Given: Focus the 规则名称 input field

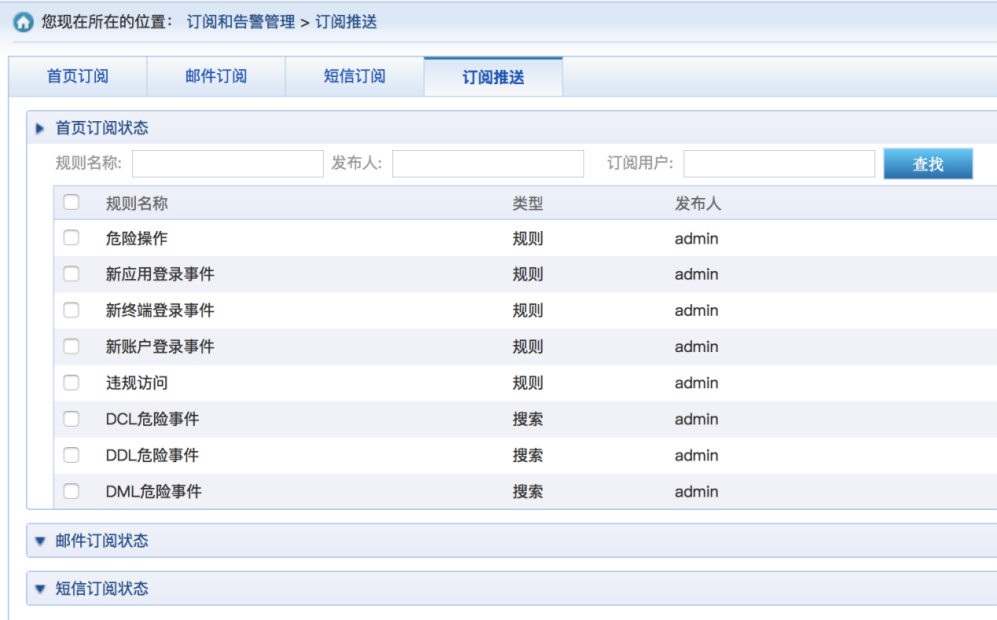Looking at the screenshot, I should click(x=228, y=163).
